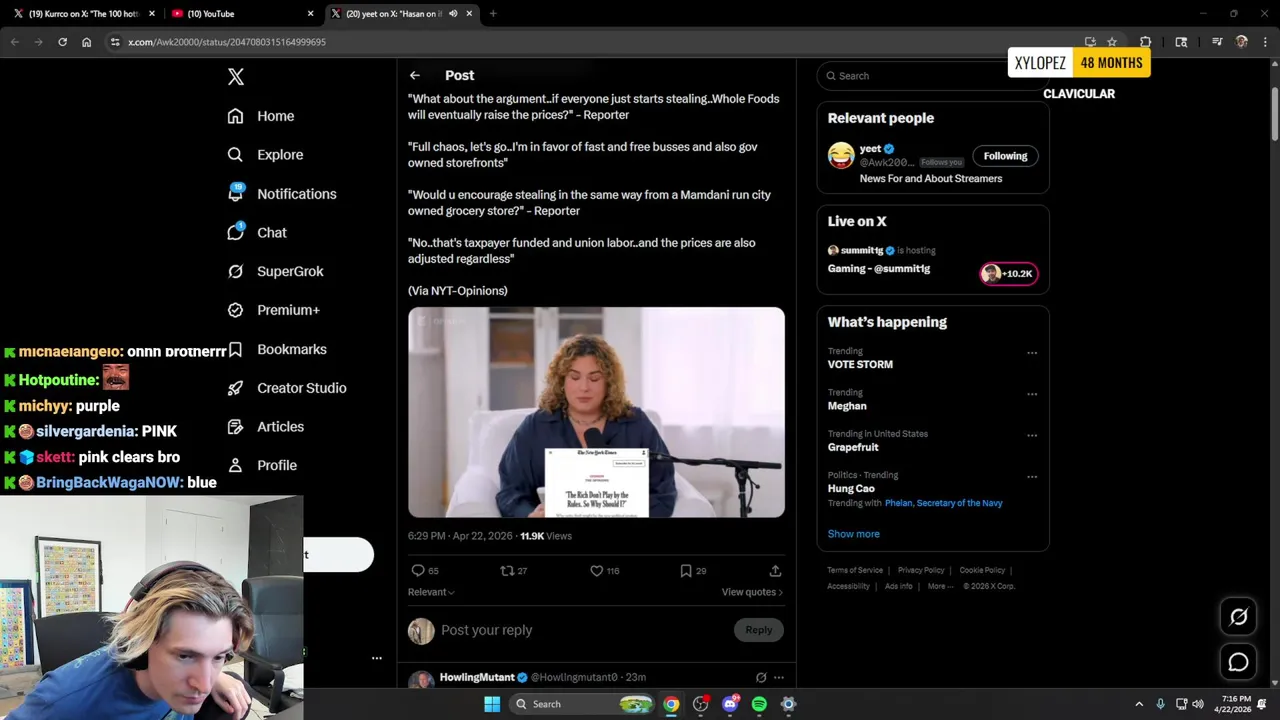Open the floating chat messages button
The width and height of the screenshot is (1280, 720).
pyautogui.click(x=1238, y=662)
